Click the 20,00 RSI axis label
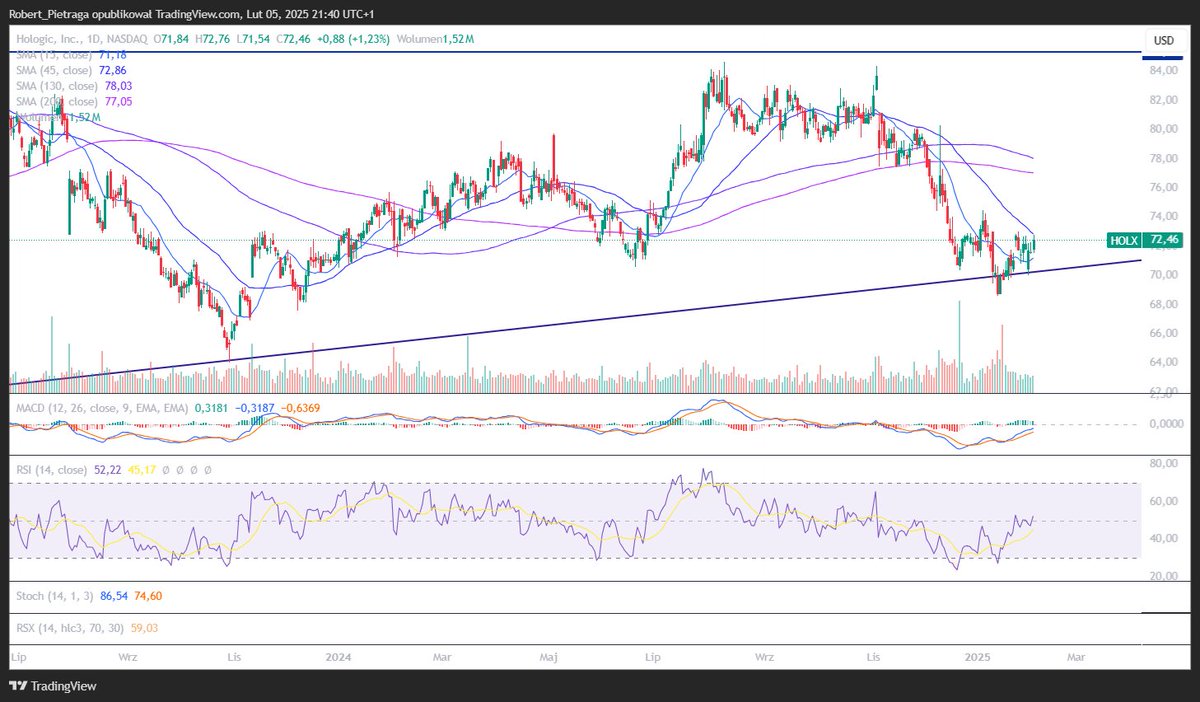 click(1164, 576)
